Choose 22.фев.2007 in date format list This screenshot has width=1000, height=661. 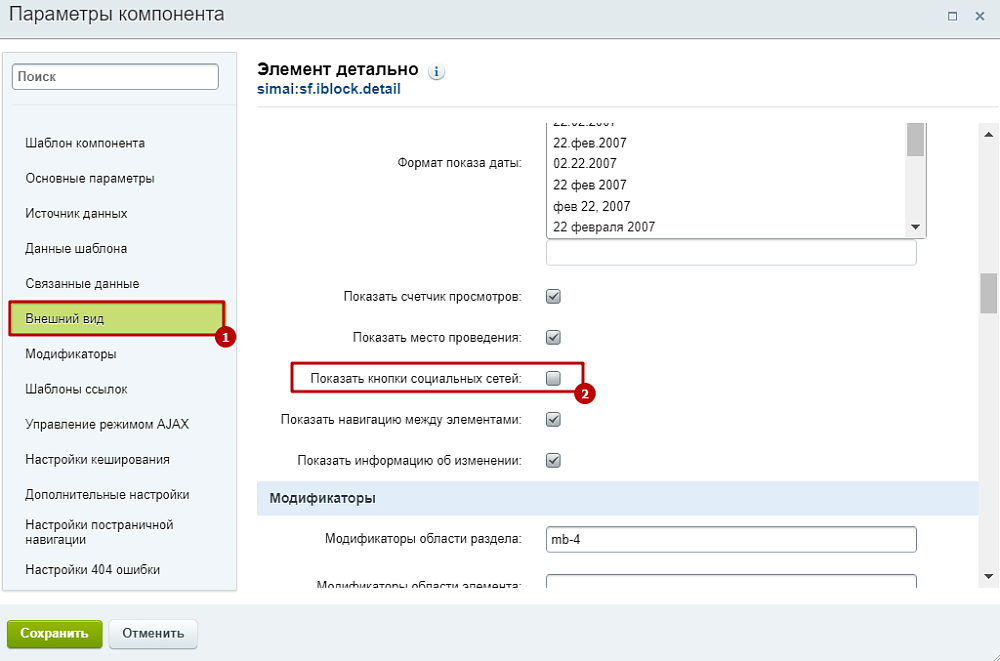pyautogui.click(x=590, y=143)
